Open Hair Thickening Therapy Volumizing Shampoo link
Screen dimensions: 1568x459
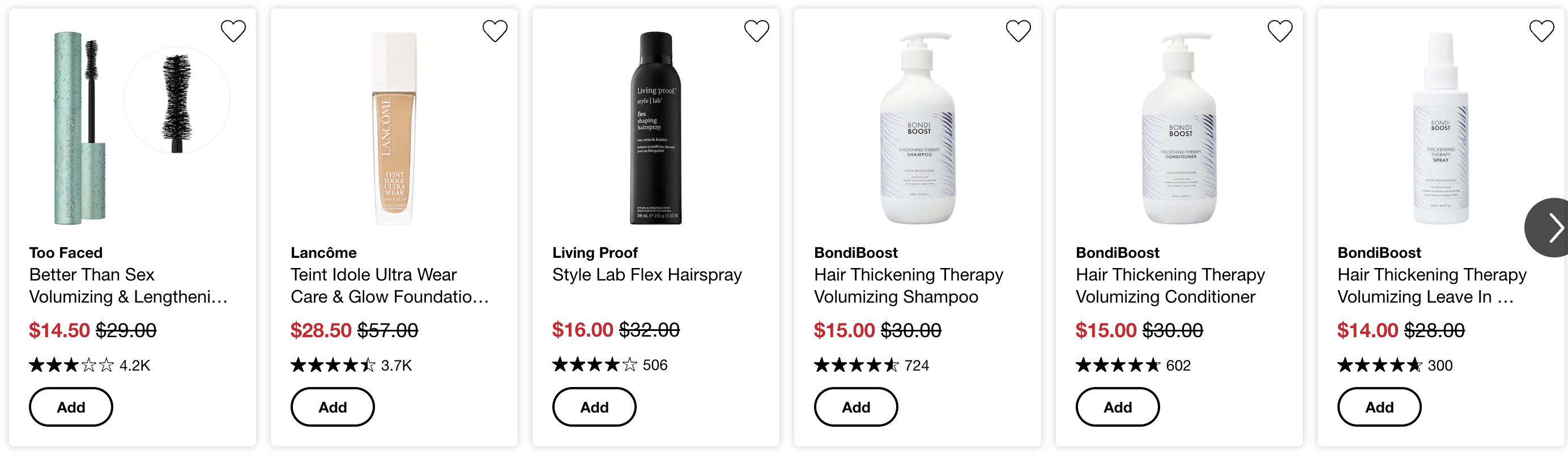908,286
